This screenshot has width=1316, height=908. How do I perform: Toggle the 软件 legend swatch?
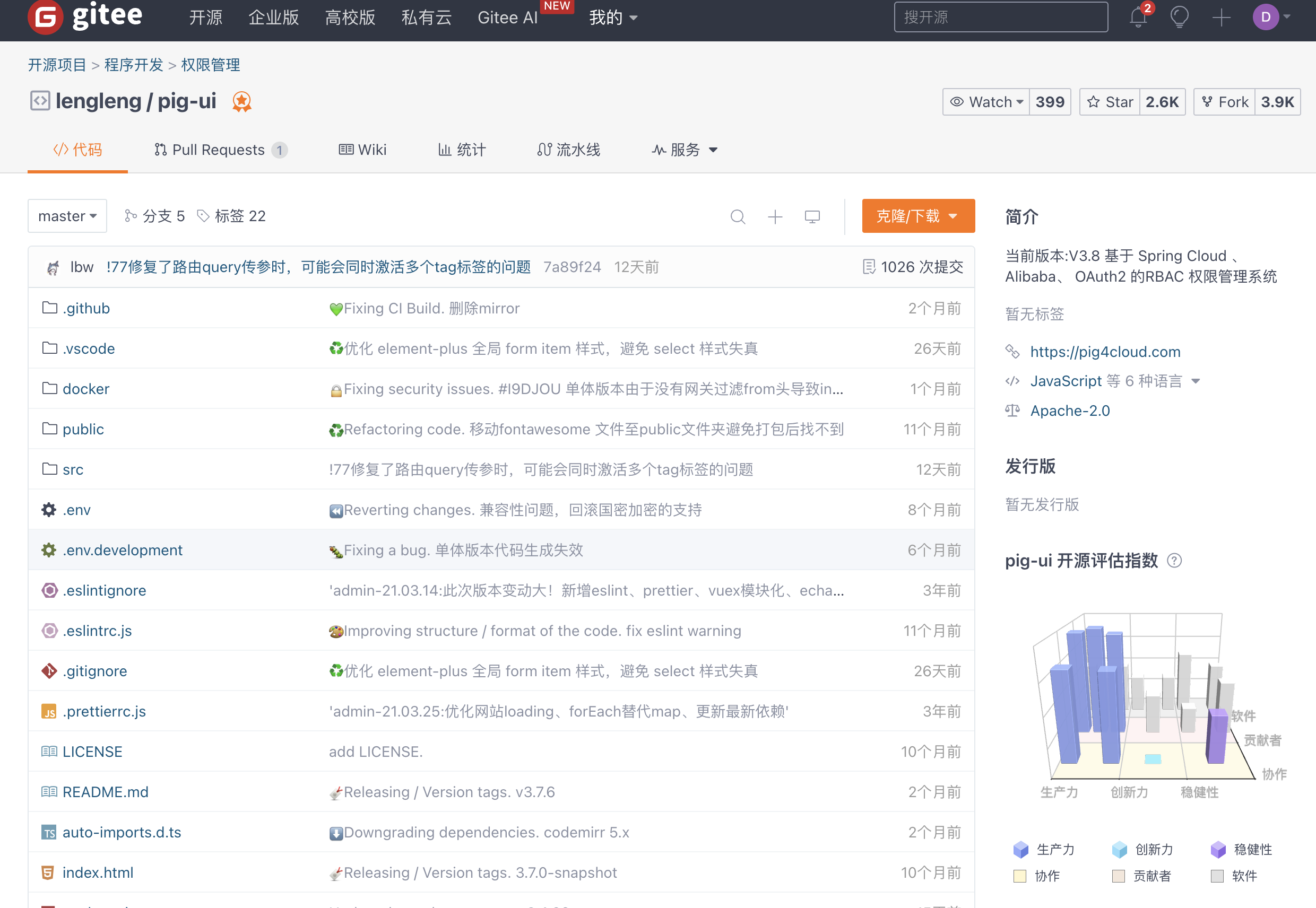pyautogui.click(x=1216, y=876)
